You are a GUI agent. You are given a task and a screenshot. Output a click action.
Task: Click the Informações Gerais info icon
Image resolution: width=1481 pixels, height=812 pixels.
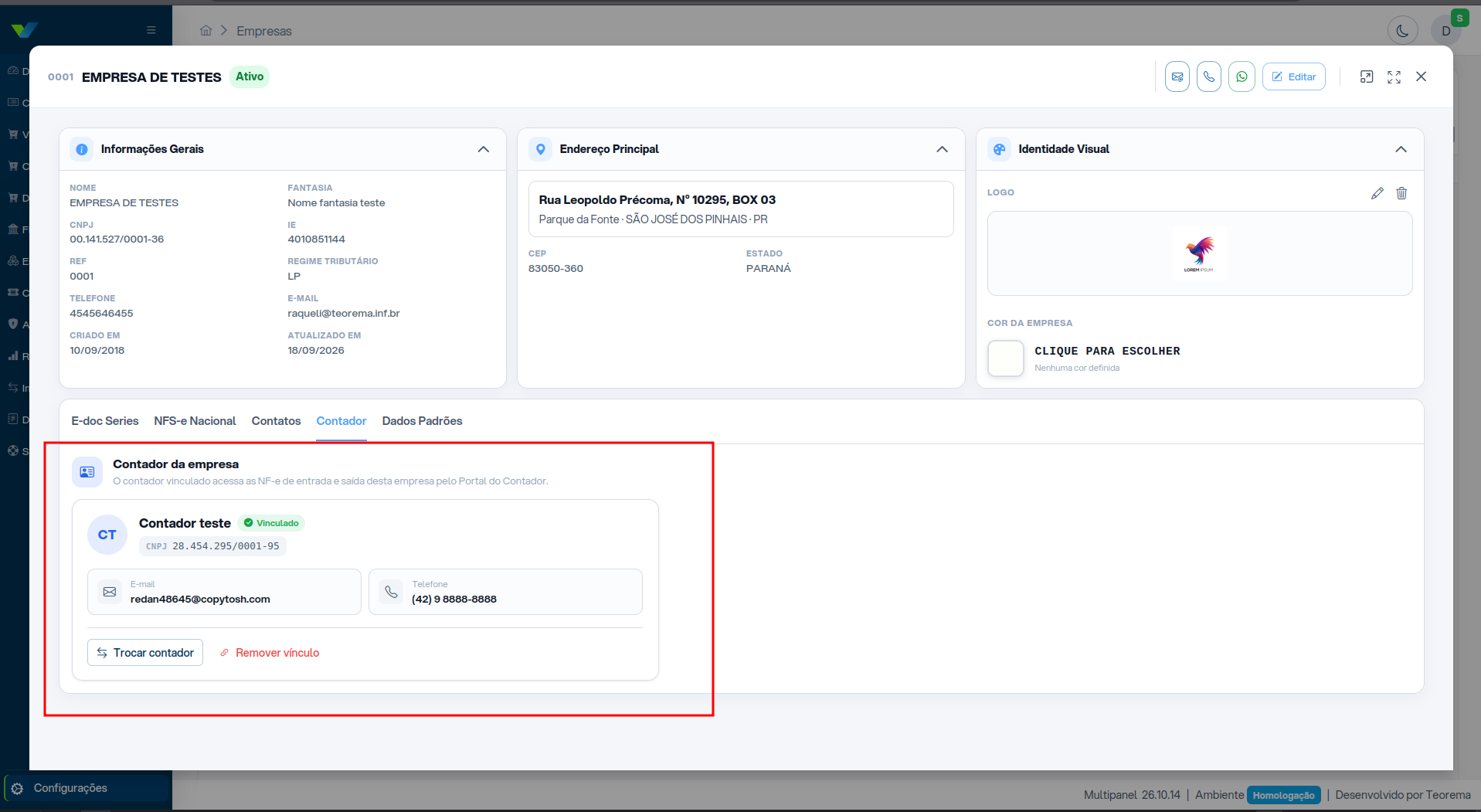pos(82,149)
